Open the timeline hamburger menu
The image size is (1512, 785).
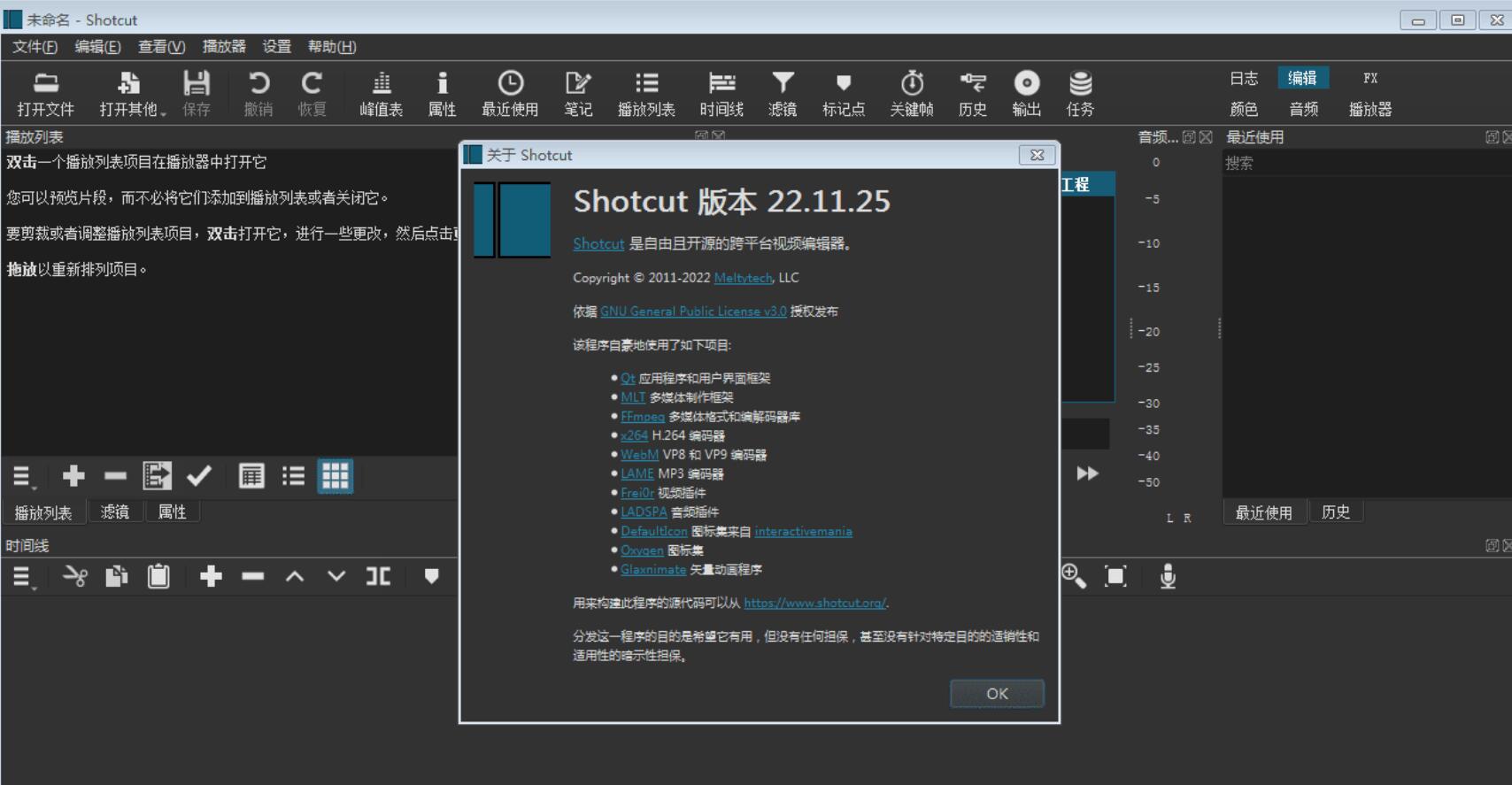tap(24, 578)
